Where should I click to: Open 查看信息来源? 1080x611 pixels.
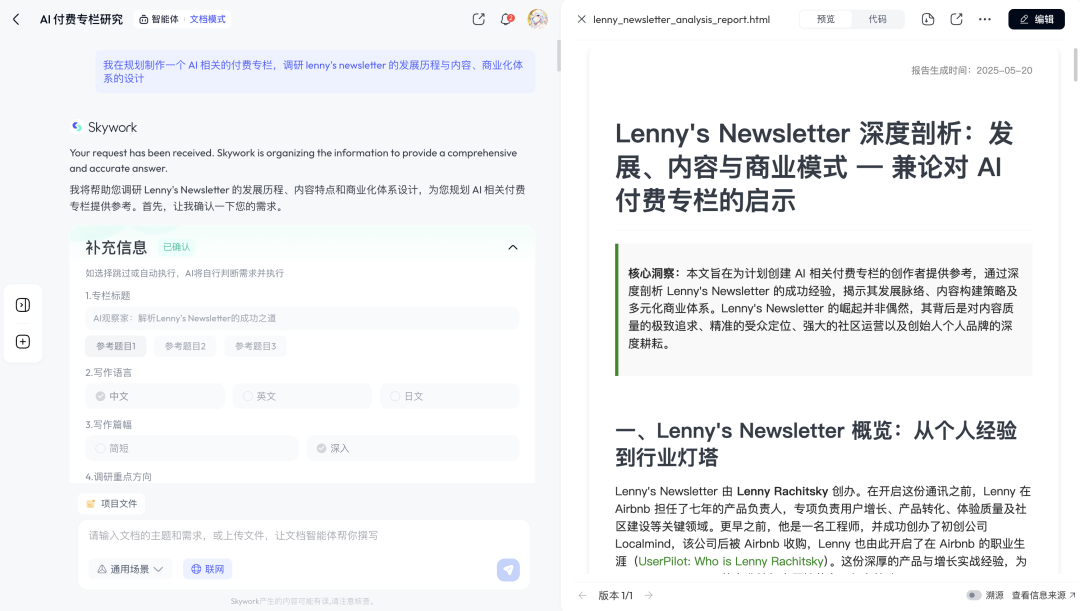point(1043,595)
